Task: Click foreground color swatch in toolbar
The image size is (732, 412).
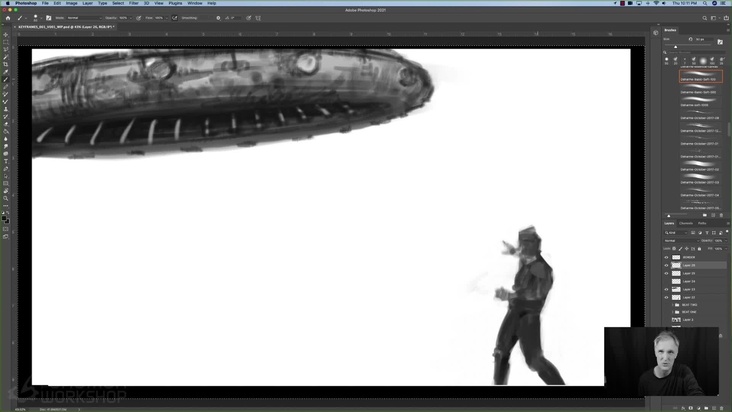Action: click(4, 218)
